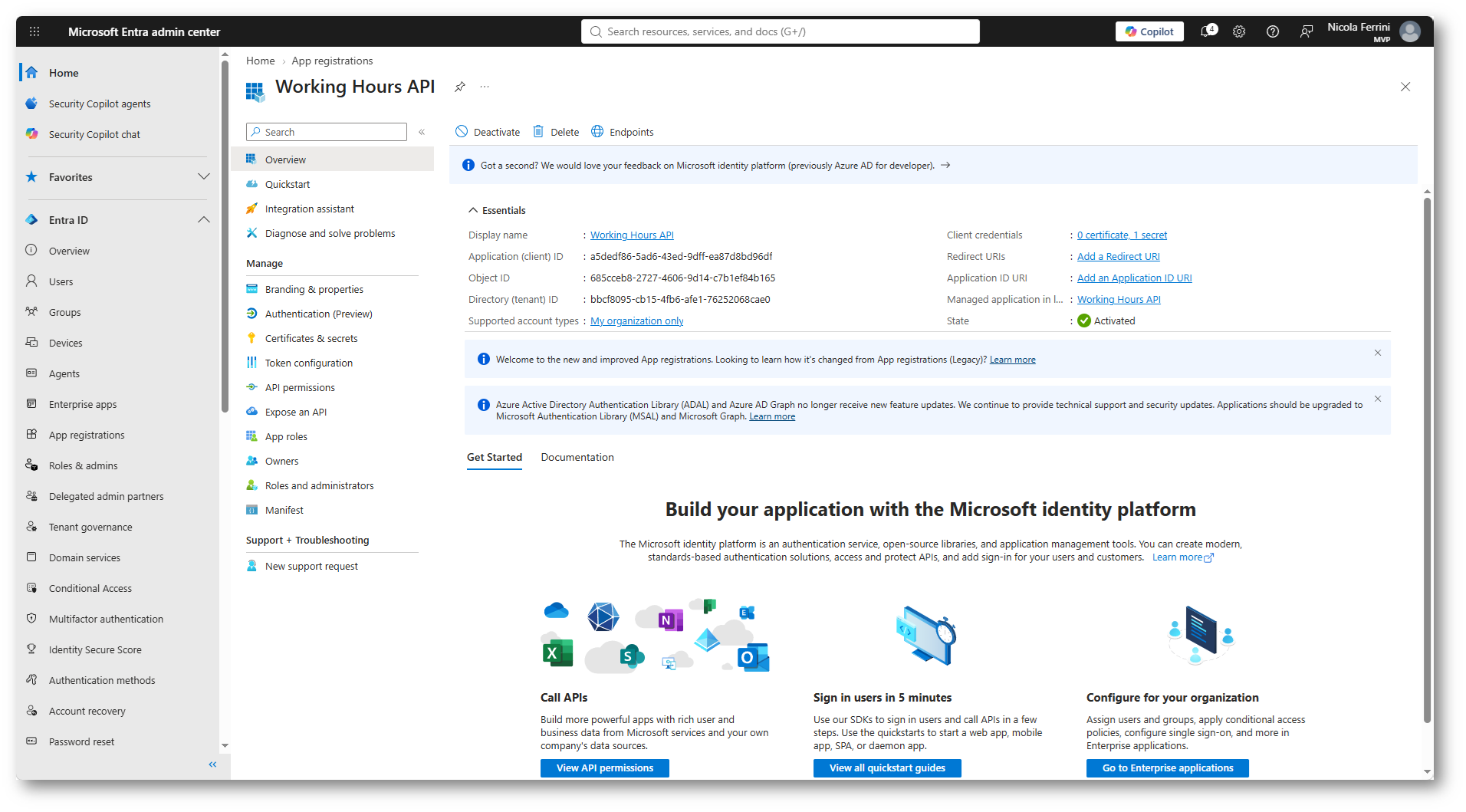Select the Get Started tab

pyautogui.click(x=495, y=457)
